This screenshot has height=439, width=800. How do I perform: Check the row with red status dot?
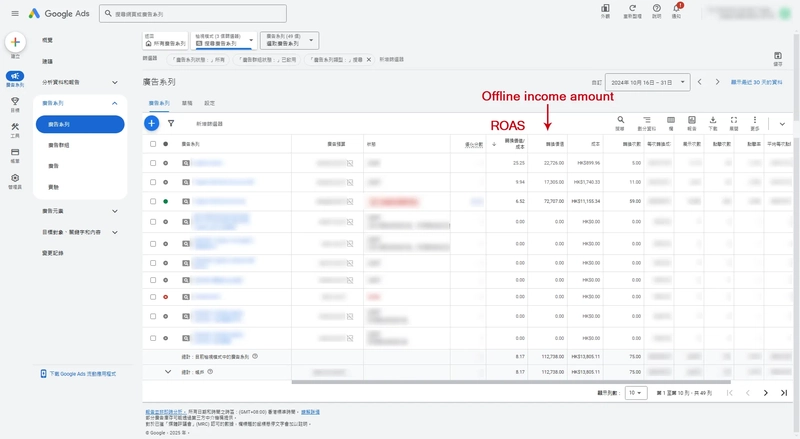153,297
